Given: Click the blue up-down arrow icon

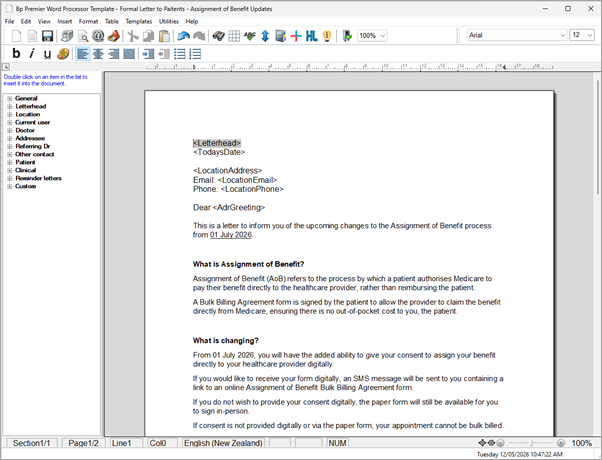Looking at the screenshot, I should [265, 36].
